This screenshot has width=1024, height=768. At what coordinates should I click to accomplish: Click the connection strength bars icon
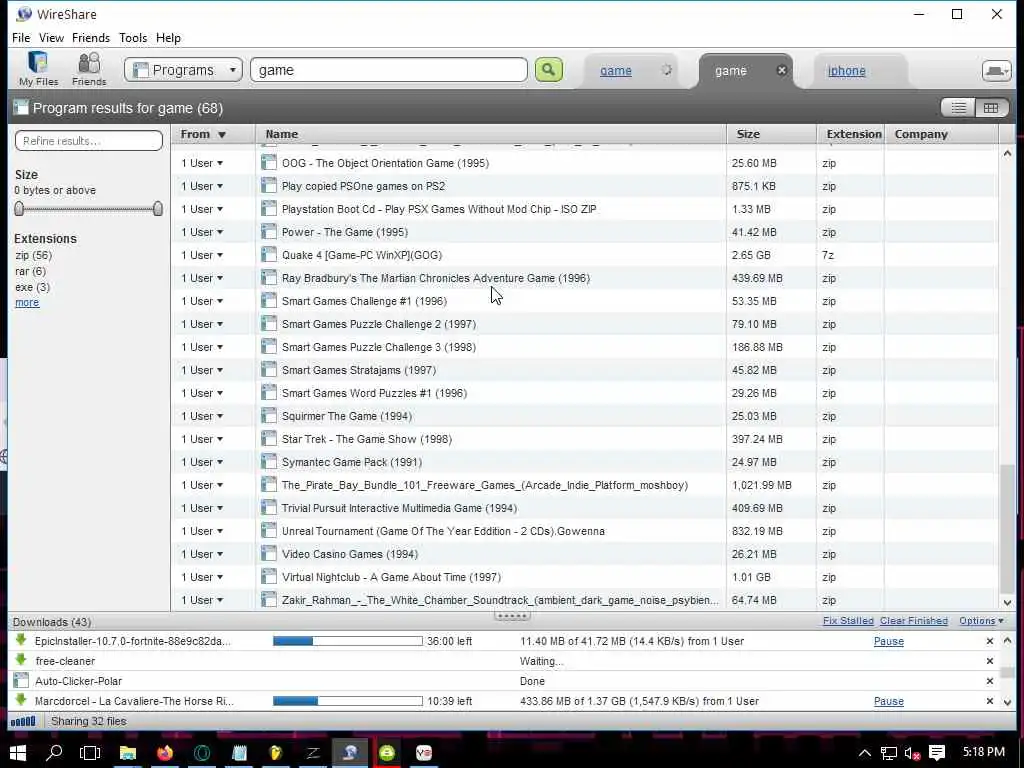(24, 721)
